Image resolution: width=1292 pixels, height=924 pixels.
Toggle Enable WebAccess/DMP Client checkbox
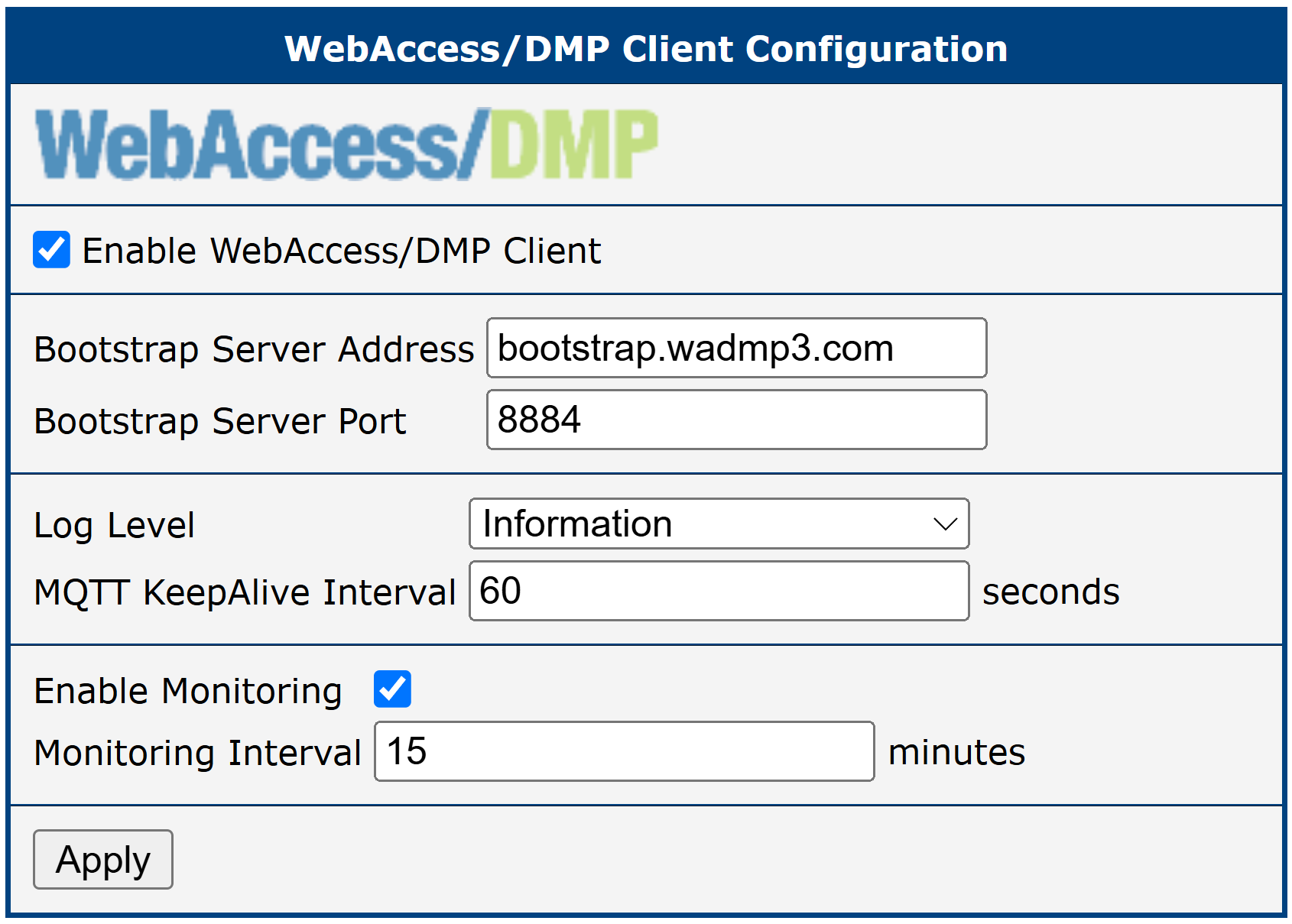tap(51, 250)
